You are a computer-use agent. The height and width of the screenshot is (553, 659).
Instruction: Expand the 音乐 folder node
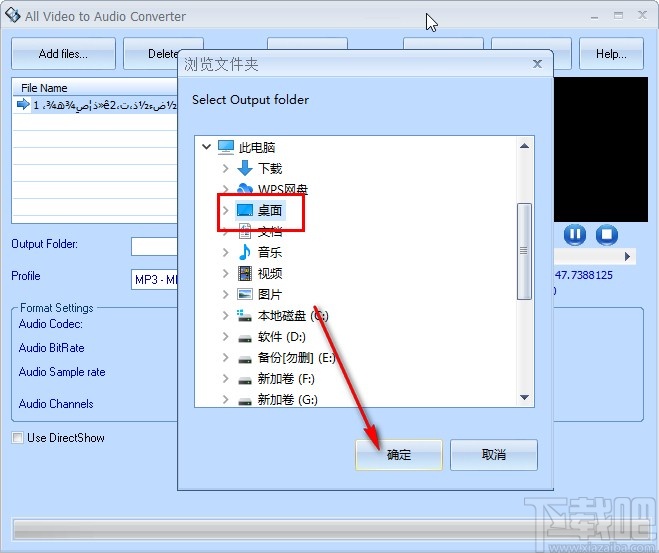226,252
